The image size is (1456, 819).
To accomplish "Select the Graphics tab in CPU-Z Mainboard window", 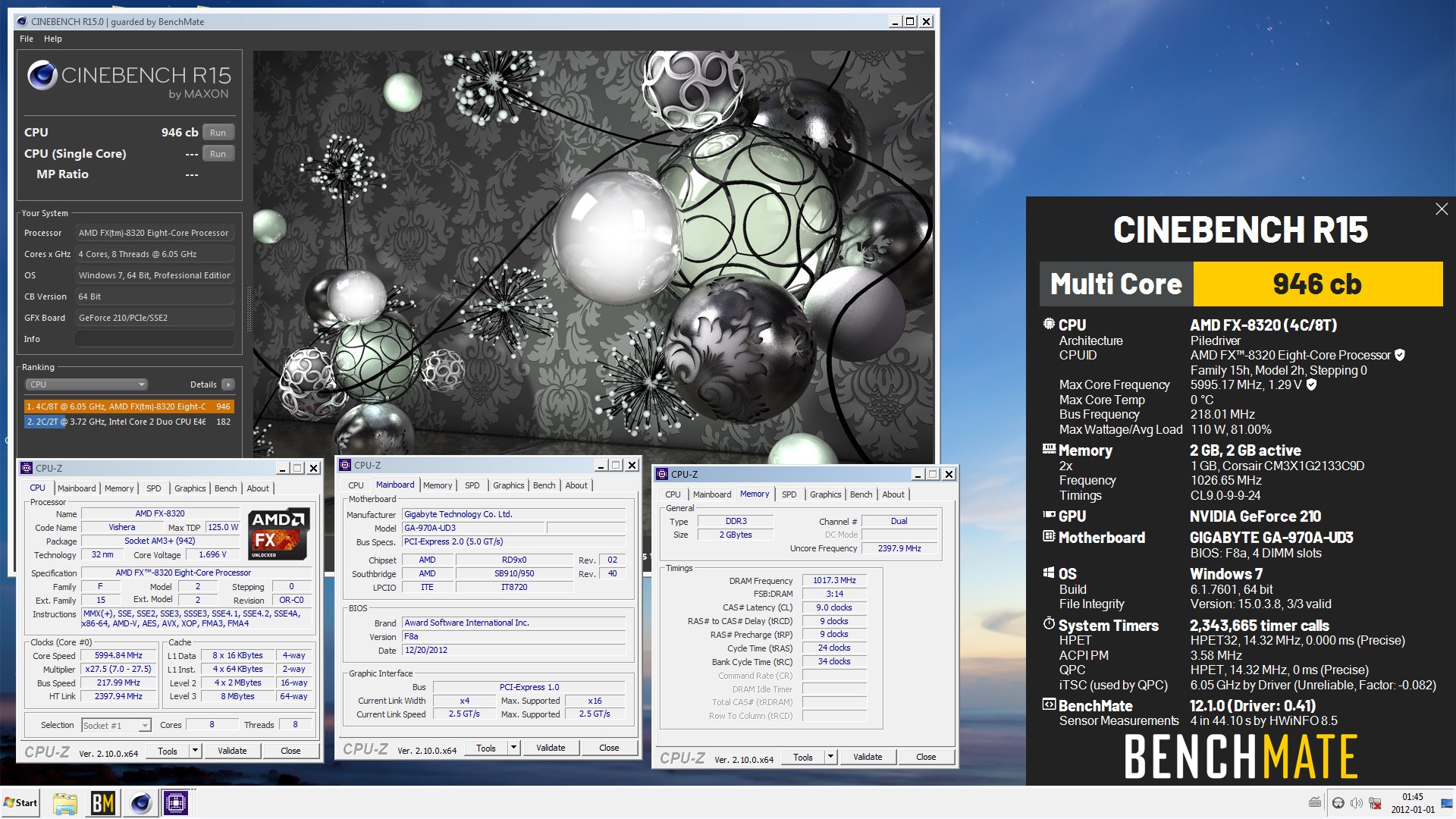I will 509,485.
